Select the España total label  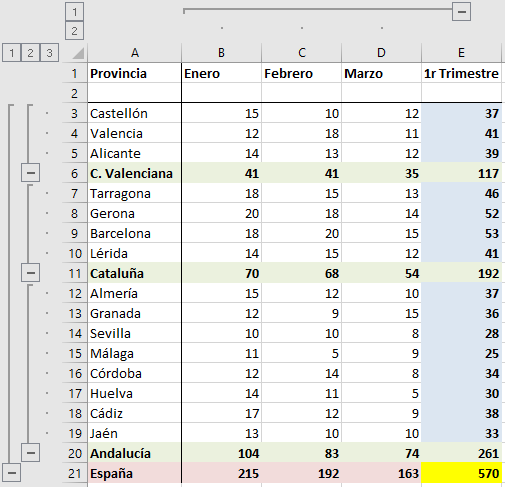(135, 473)
